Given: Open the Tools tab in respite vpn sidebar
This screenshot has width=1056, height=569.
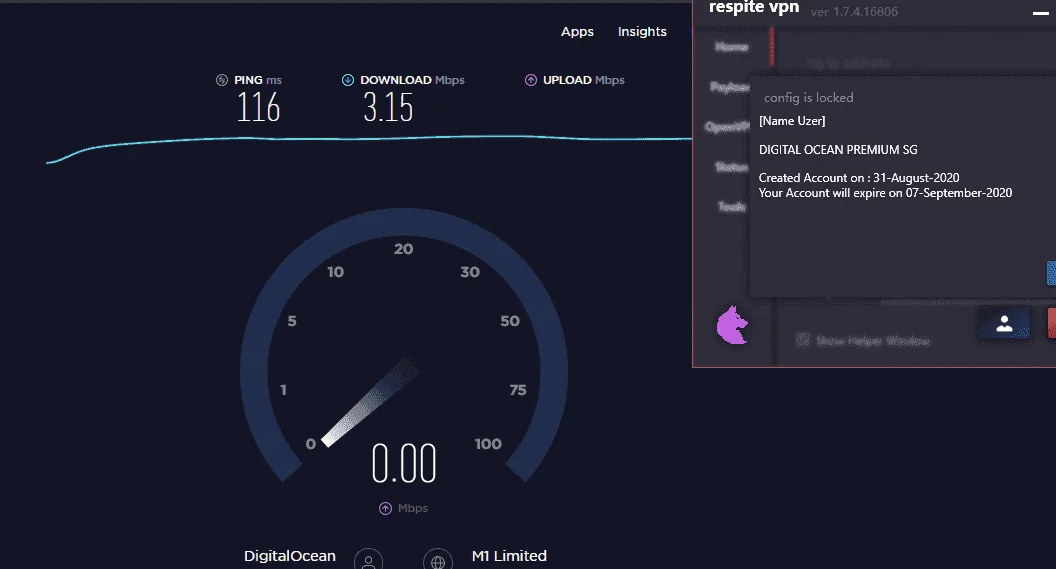Looking at the screenshot, I should [731, 207].
